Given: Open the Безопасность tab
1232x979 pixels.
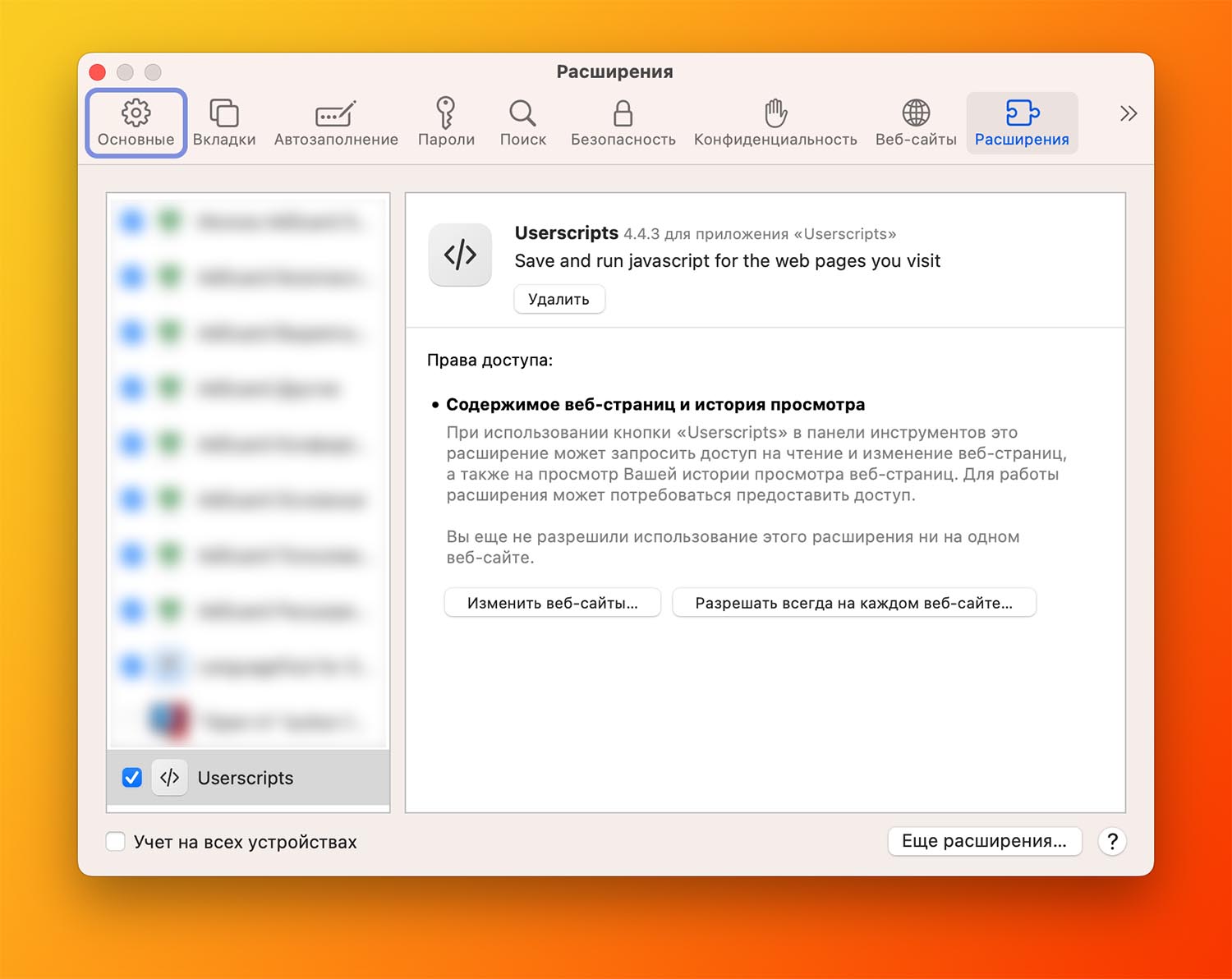Looking at the screenshot, I should 623,123.
